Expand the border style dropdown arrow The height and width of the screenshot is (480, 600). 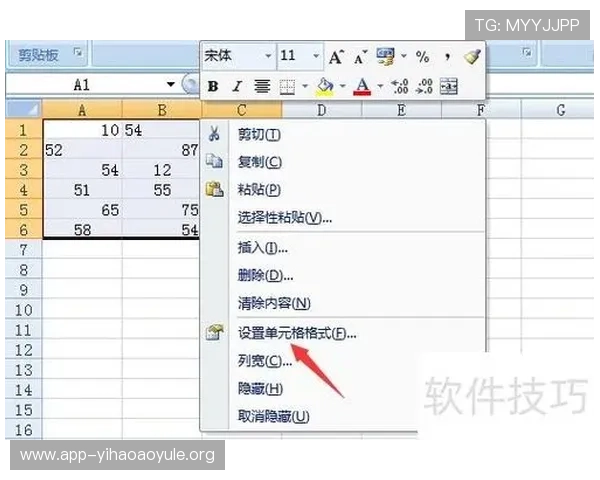point(305,87)
